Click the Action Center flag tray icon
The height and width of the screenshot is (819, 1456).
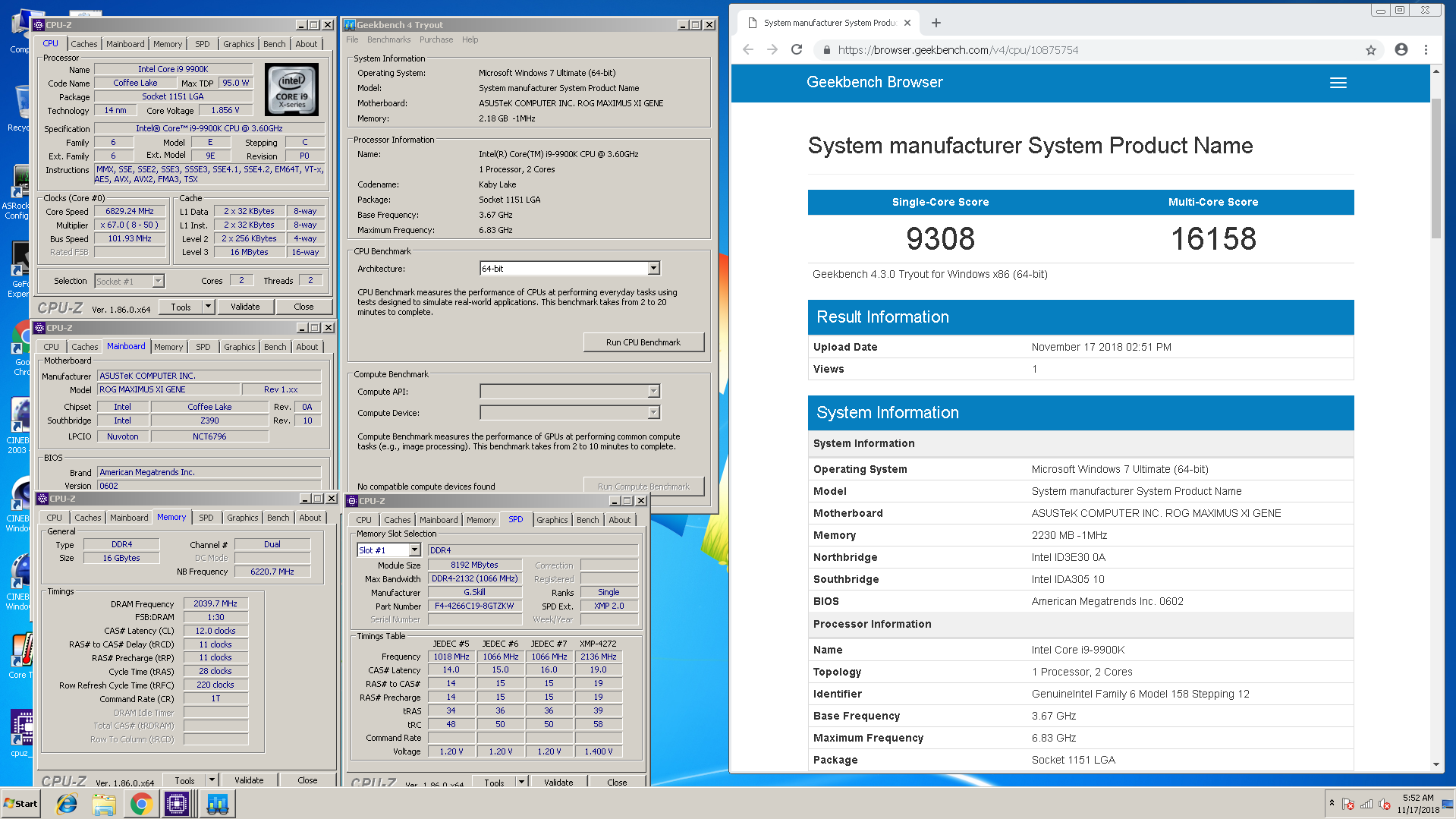tap(1348, 804)
